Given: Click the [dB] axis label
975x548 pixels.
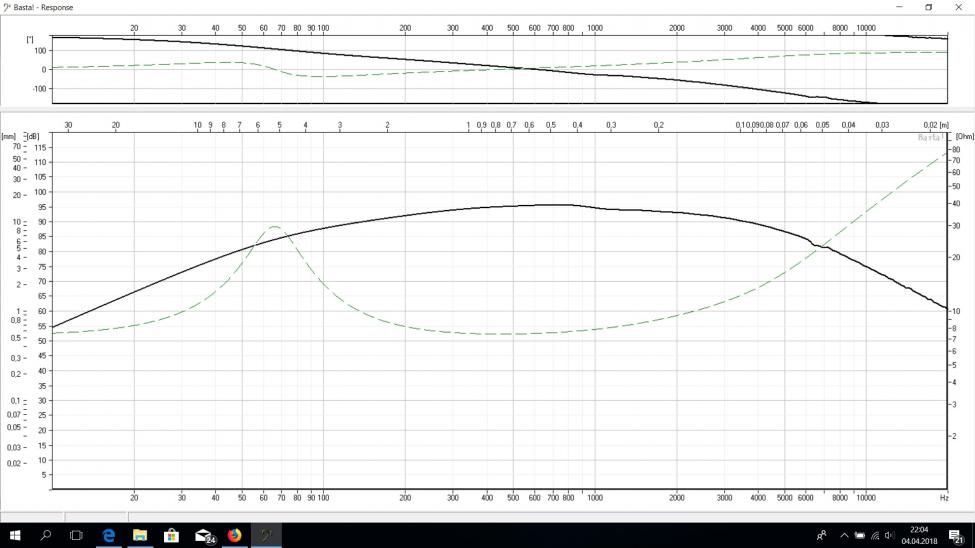Looking at the screenshot, I should point(32,136).
